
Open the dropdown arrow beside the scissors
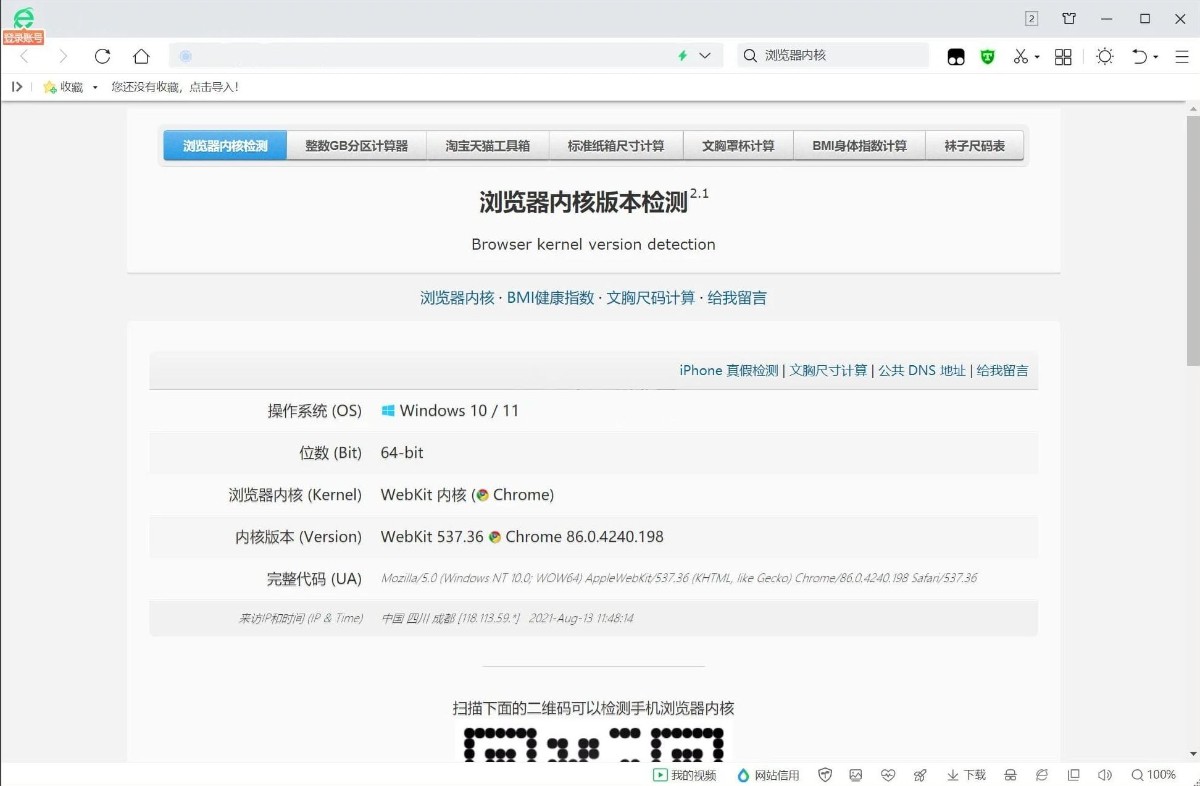click(1037, 57)
